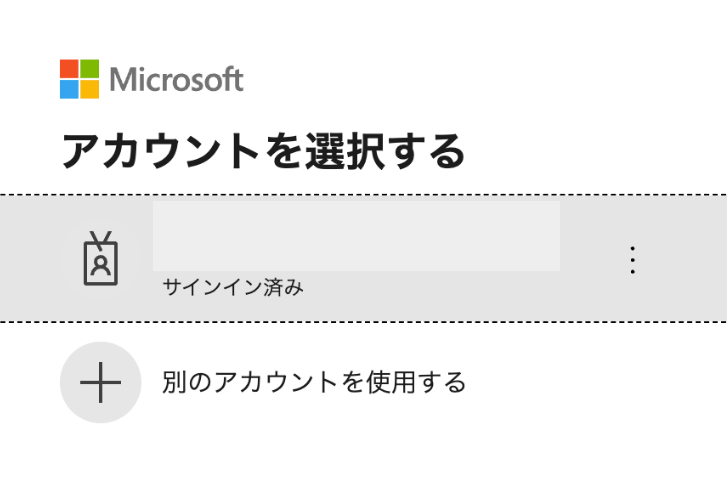
Task: Click the "別のアカウントを使用する" text
Action: pyautogui.click(x=314, y=382)
